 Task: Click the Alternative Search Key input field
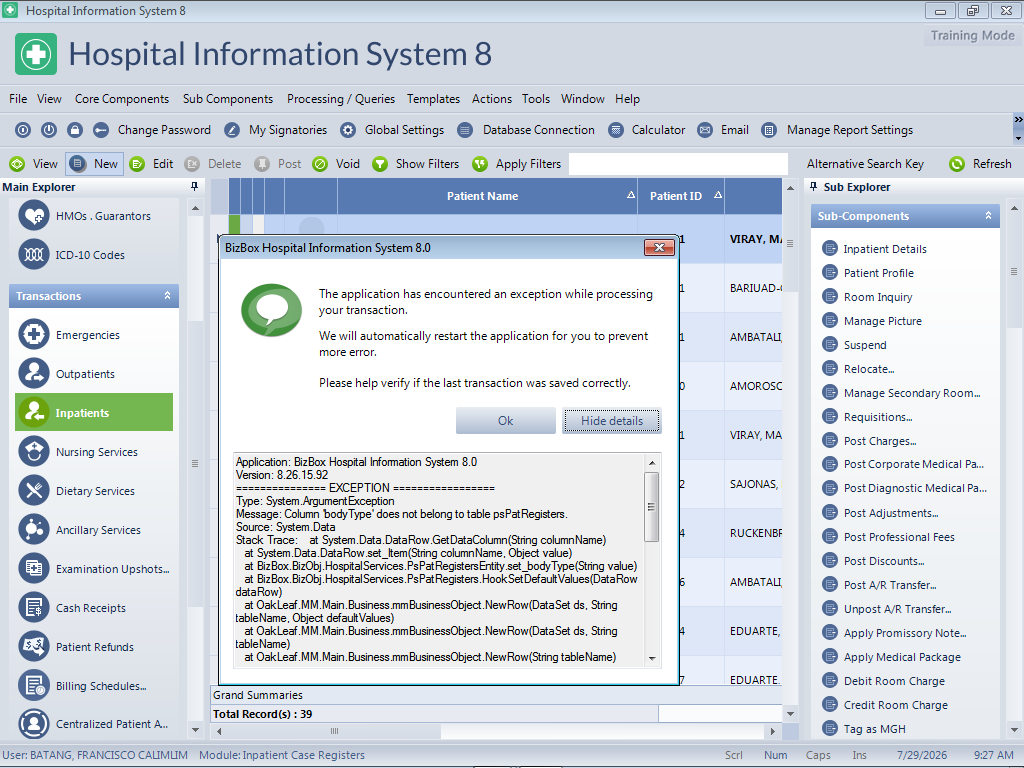pos(678,164)
